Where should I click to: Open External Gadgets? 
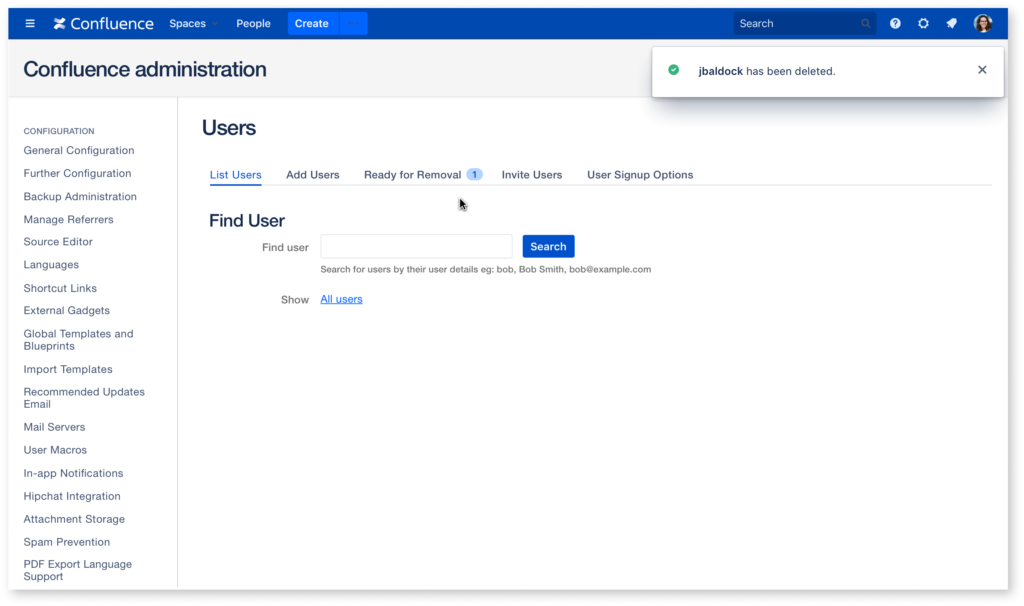[x=67, y=310]
